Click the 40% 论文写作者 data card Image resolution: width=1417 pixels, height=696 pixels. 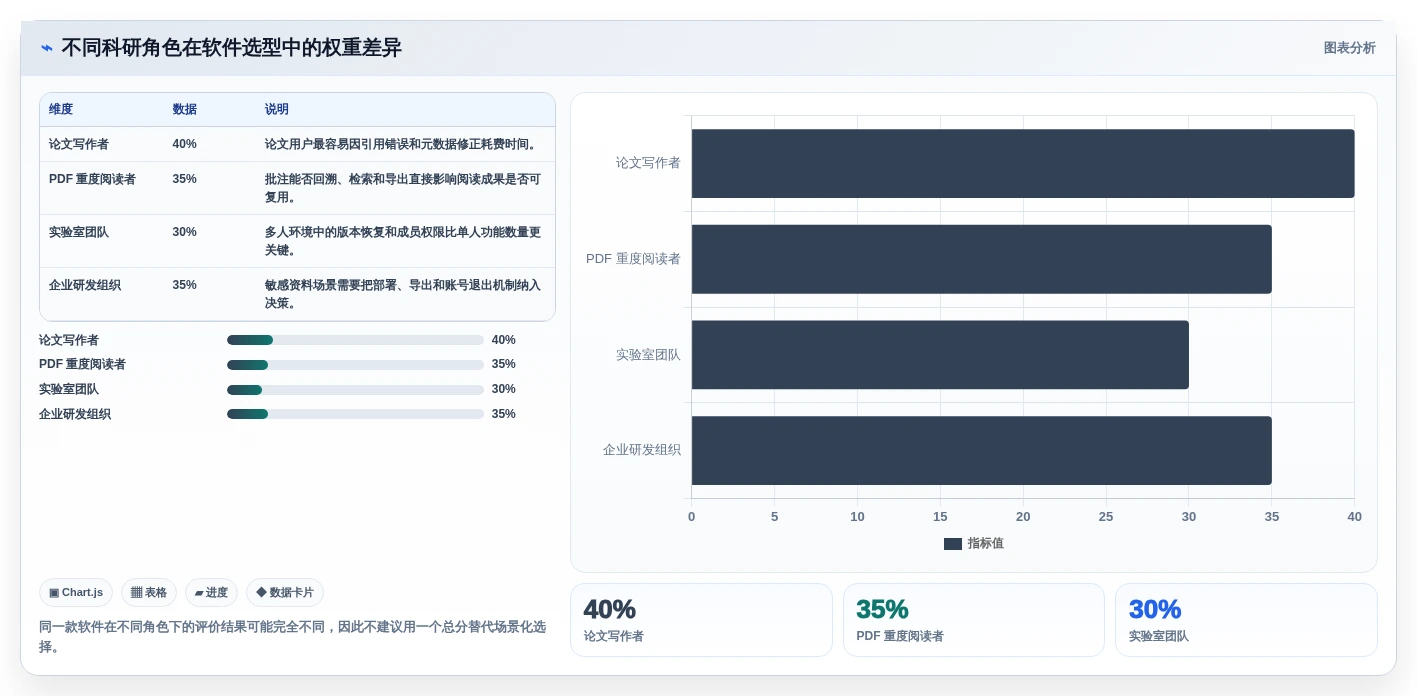click(x=701, y=620)
